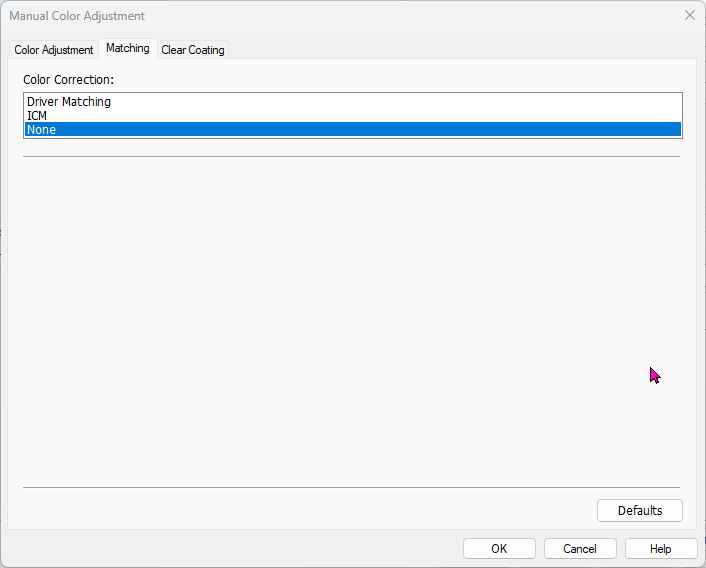
Task: Choose Driver Matching in Color Correction list
Action: (69, 102)
